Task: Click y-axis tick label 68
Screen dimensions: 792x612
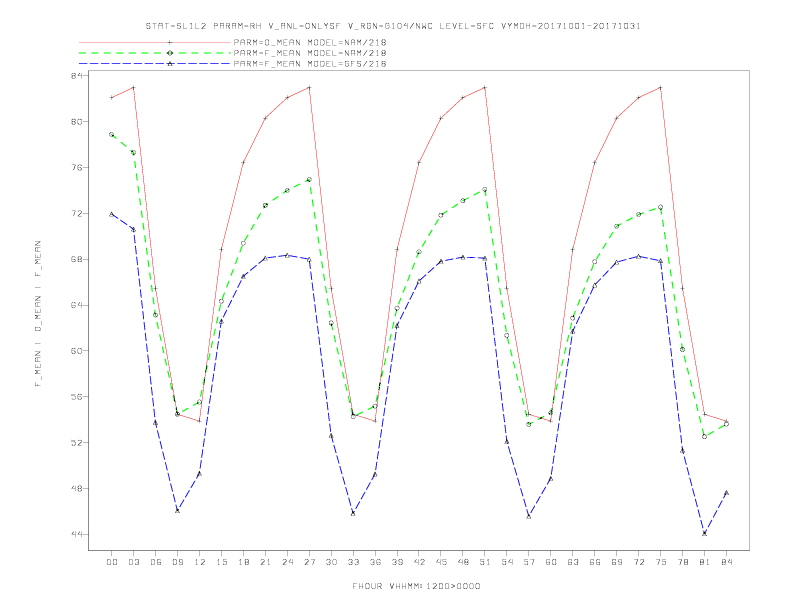Action: (78, 260)
